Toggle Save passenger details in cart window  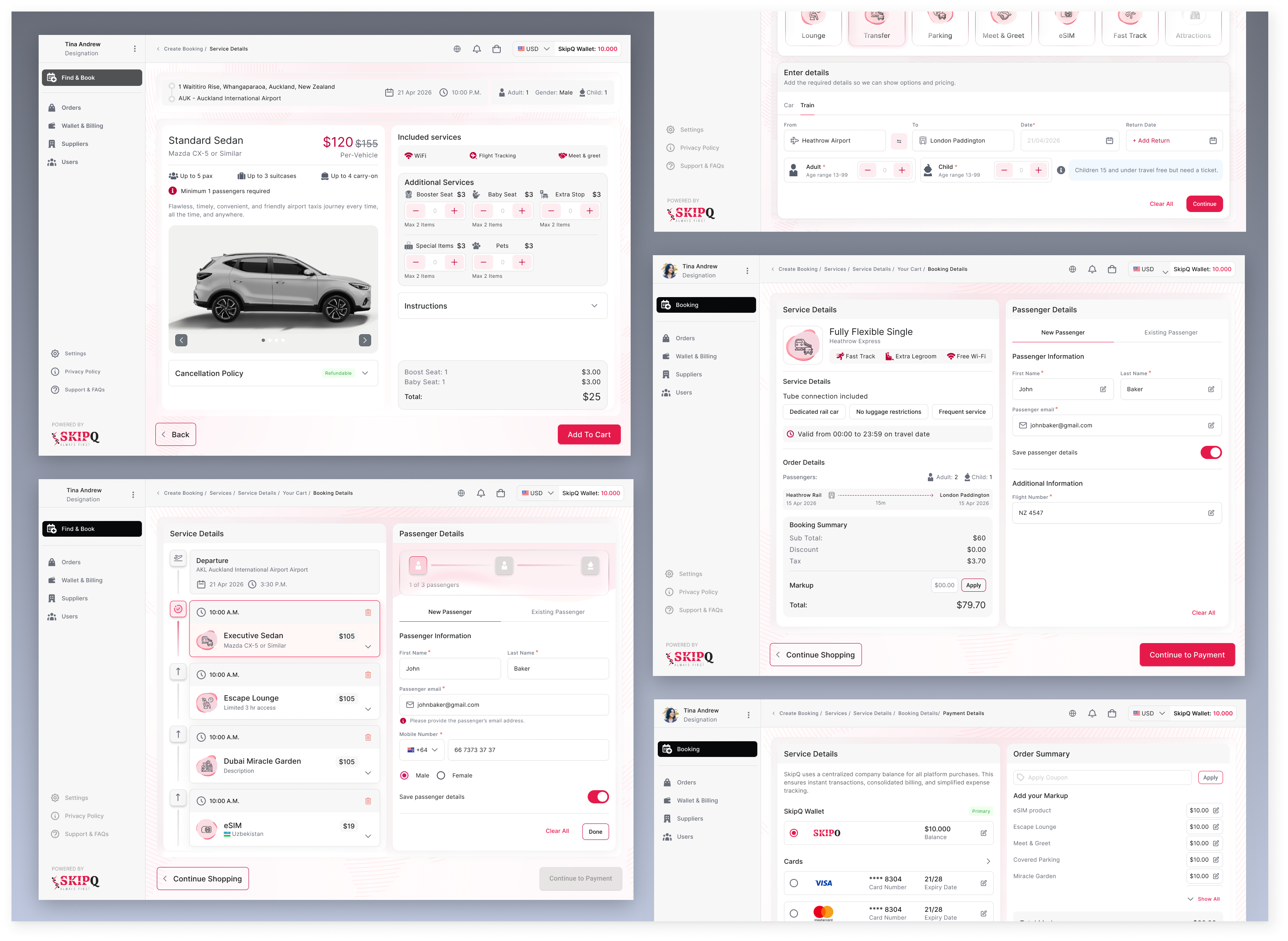[598, 797]
